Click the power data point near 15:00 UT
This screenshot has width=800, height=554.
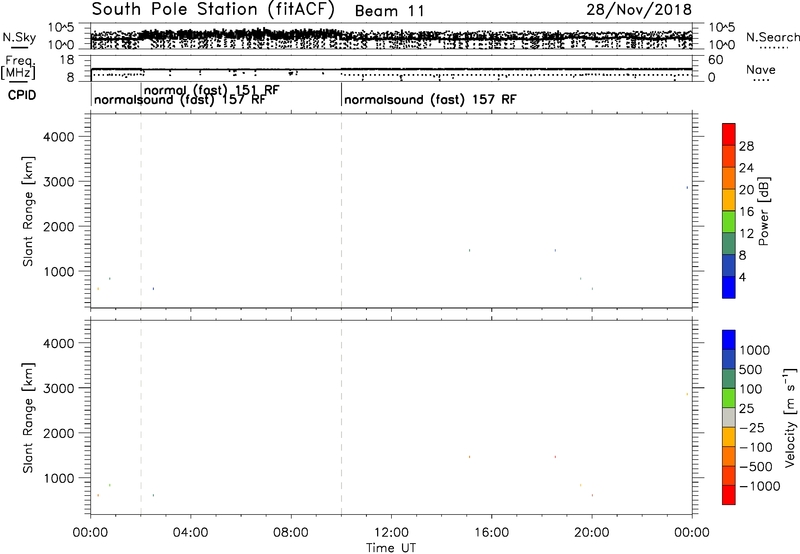pos(469,250)
